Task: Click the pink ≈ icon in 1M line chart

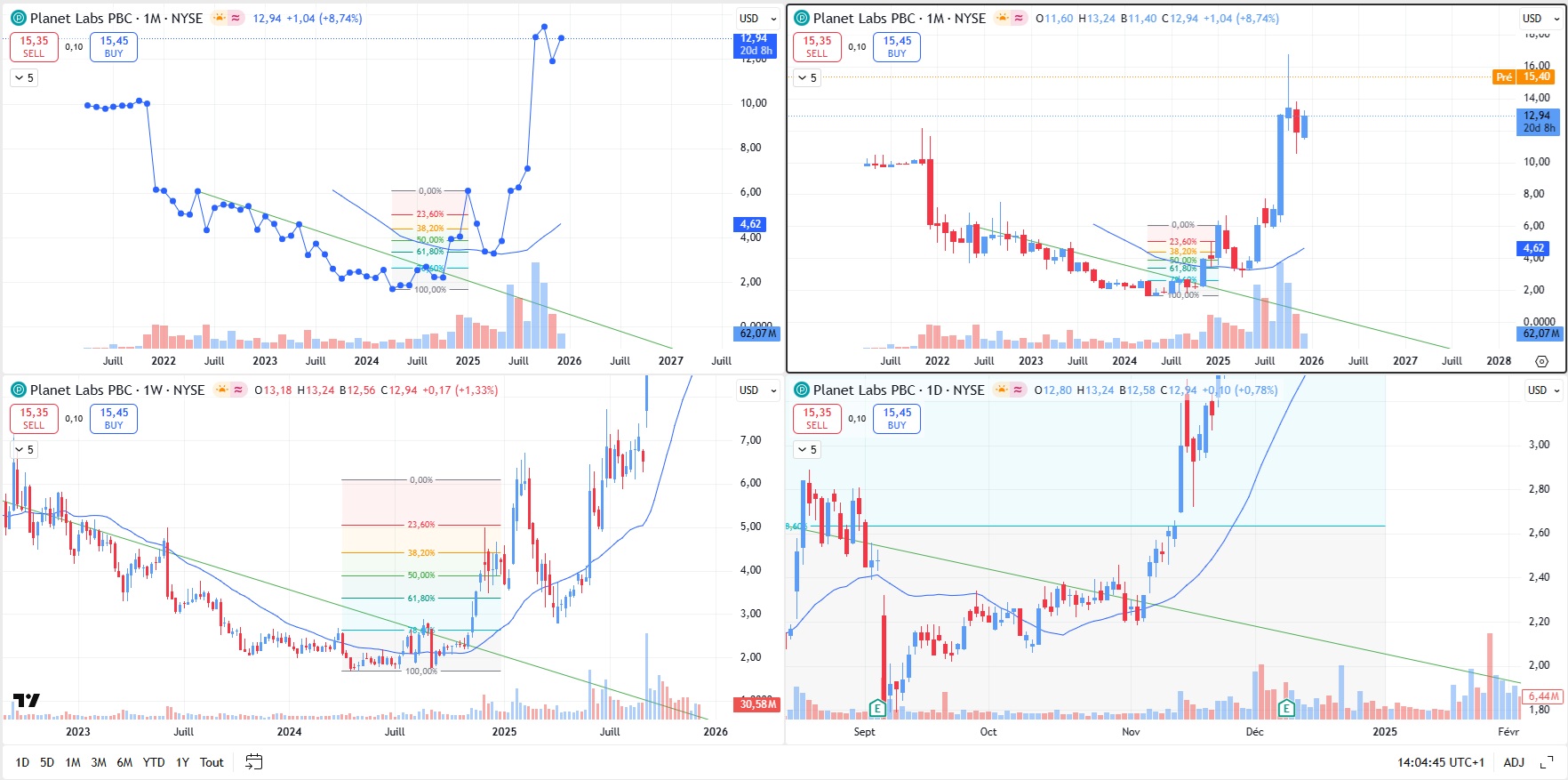Action: (236, 18)
